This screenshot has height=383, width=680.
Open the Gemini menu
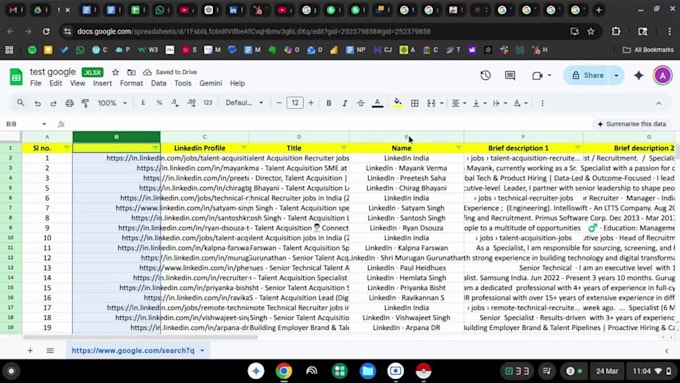[x=211, y=83]
